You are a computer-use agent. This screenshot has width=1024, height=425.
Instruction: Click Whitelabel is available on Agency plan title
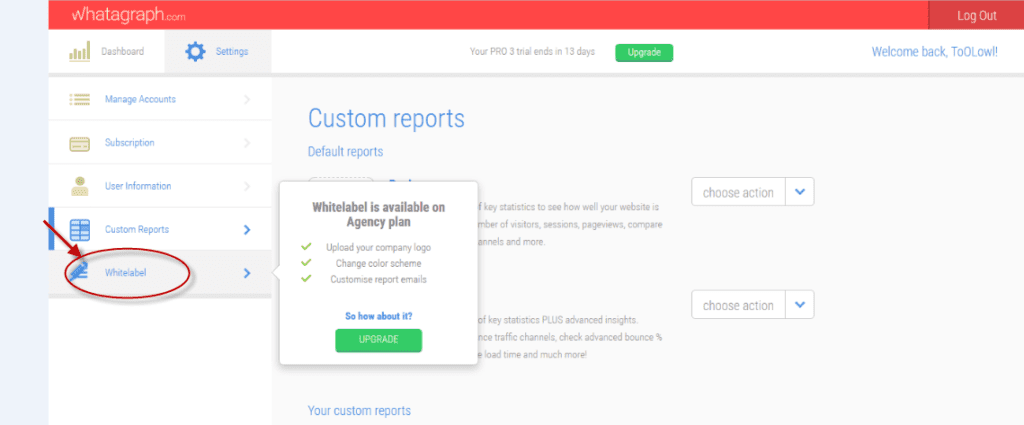point(379,214)
